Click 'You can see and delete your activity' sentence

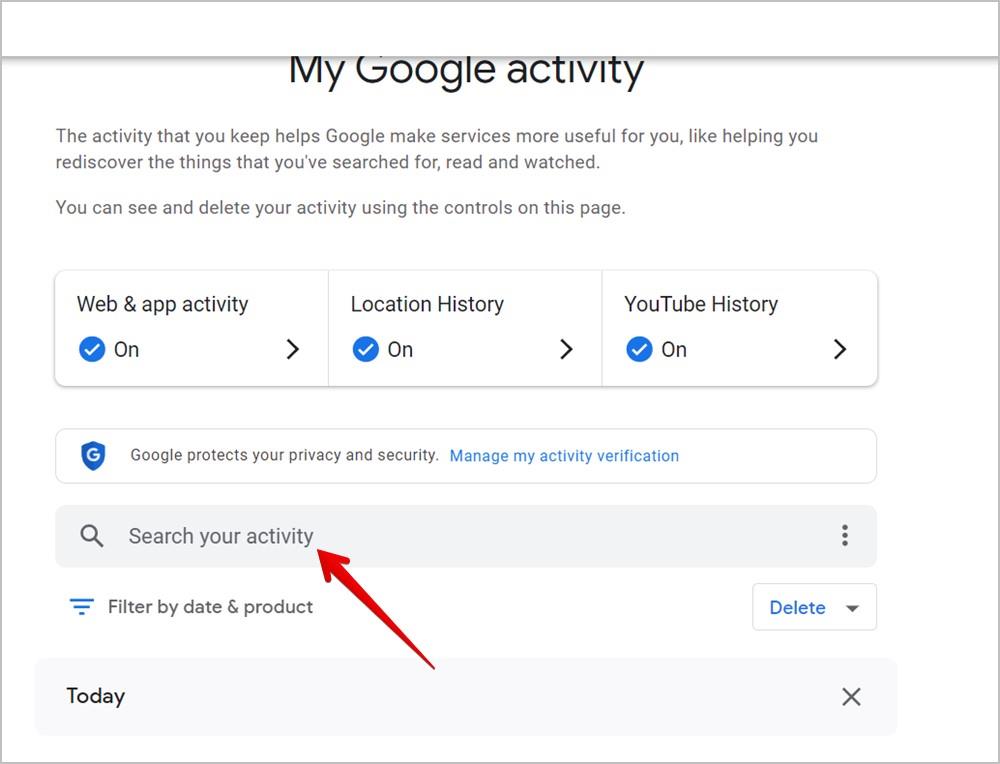(341, 208)
